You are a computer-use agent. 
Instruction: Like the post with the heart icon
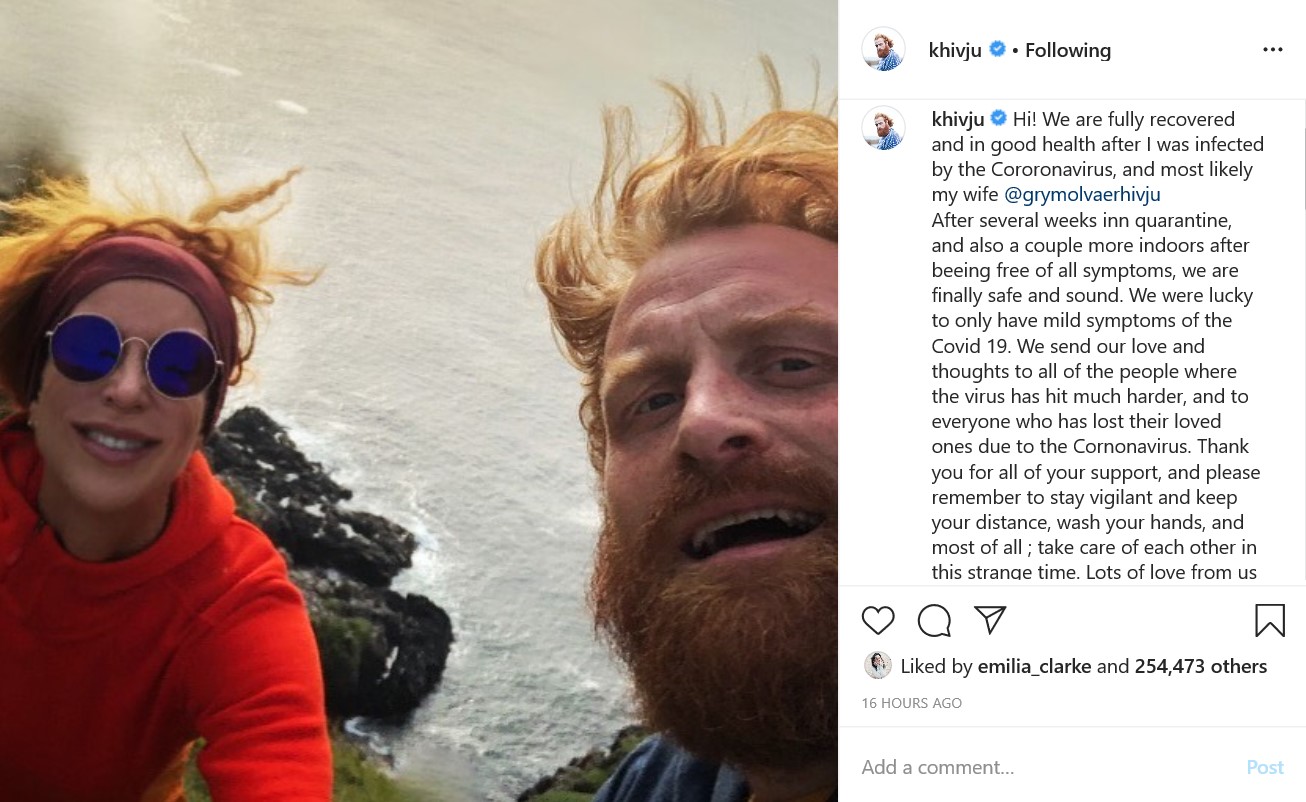pos(878,621)
